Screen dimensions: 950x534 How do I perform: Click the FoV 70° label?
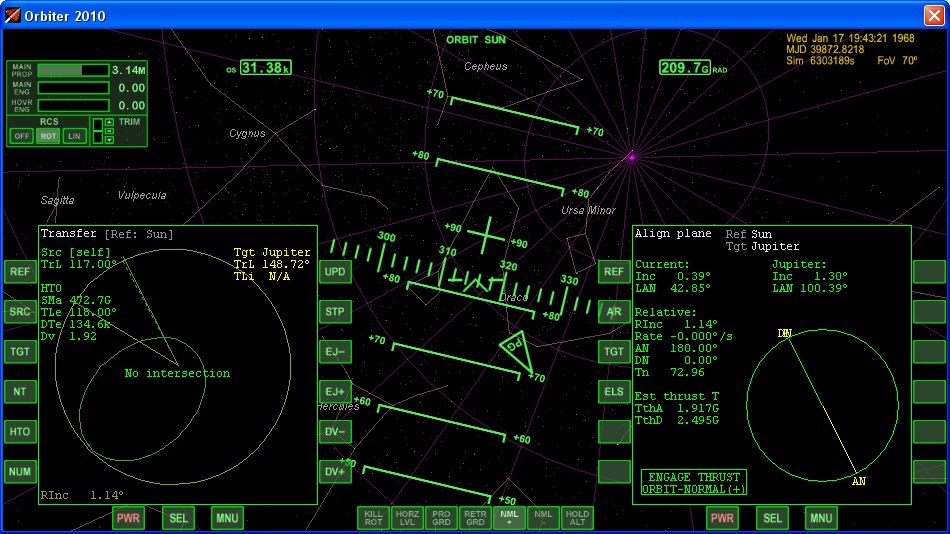point(897,61)
